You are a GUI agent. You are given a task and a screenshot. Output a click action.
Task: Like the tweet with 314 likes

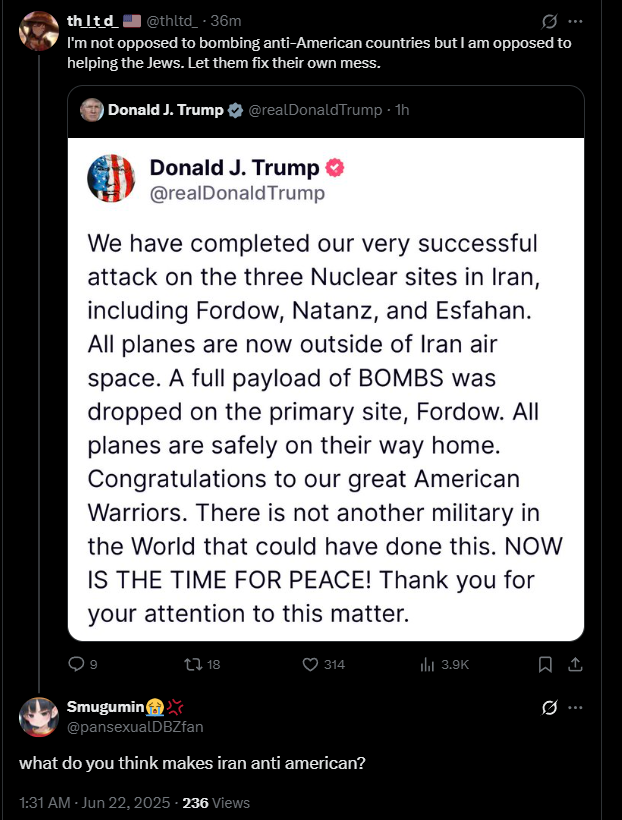310,664
